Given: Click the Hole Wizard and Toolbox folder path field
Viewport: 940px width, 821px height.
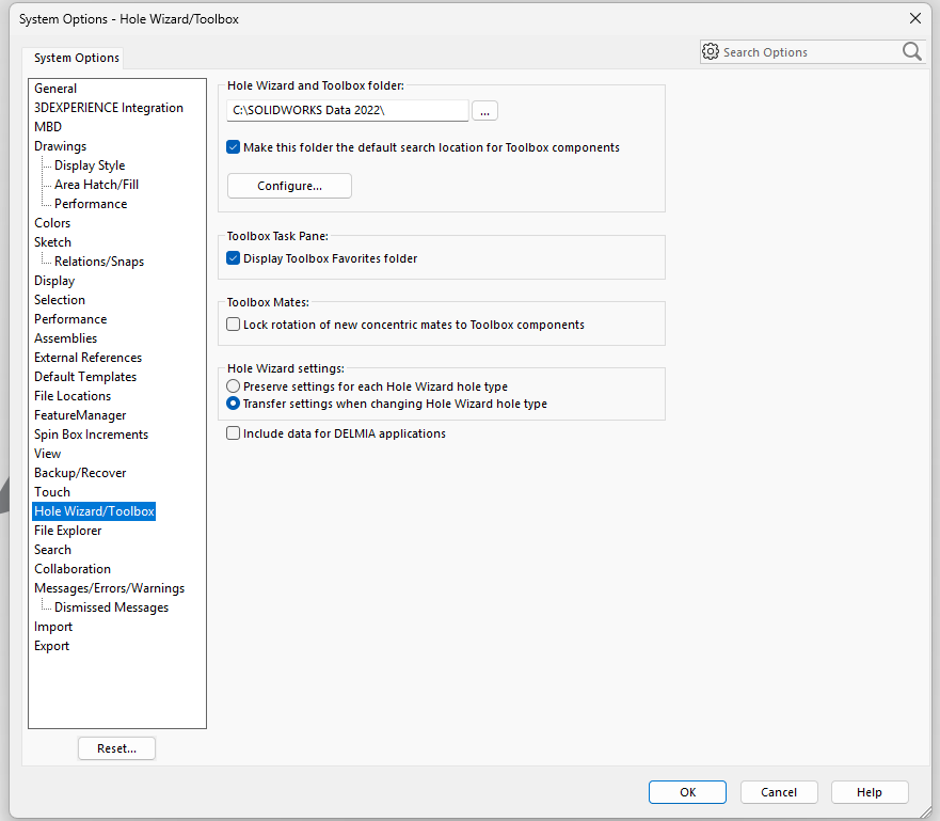Looking at the screenshot, I should (348, 110).
